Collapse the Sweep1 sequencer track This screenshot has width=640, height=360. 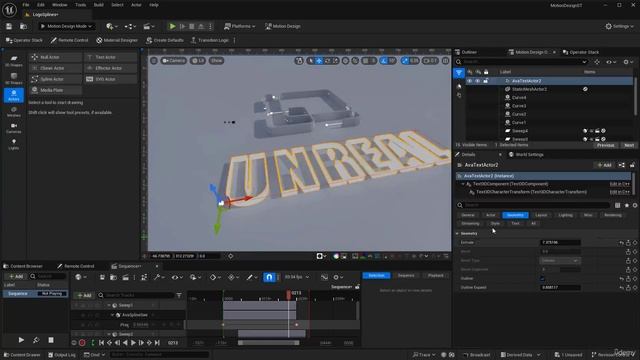click(109, 305)
